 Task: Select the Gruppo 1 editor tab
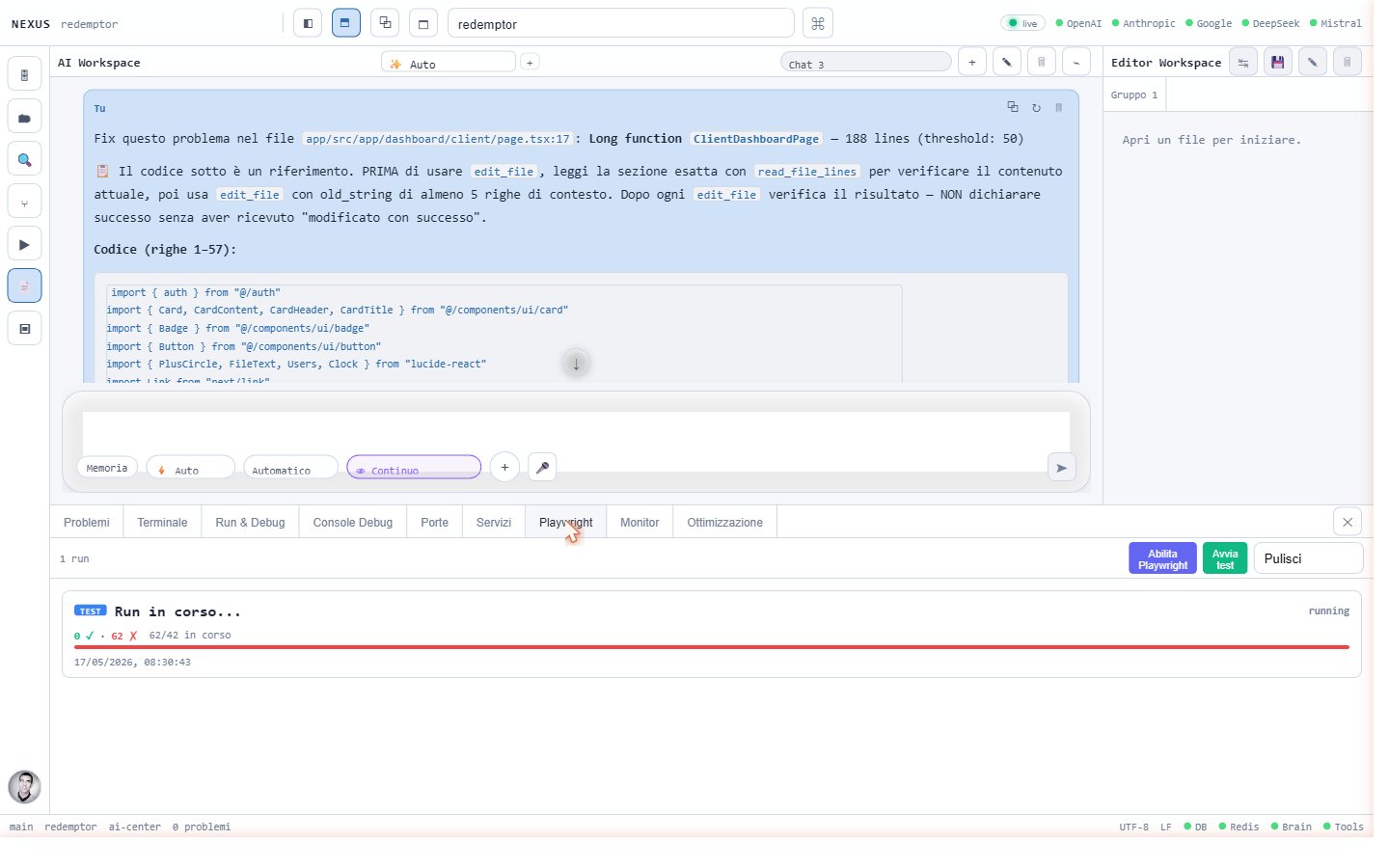(x=1134, y=95)
